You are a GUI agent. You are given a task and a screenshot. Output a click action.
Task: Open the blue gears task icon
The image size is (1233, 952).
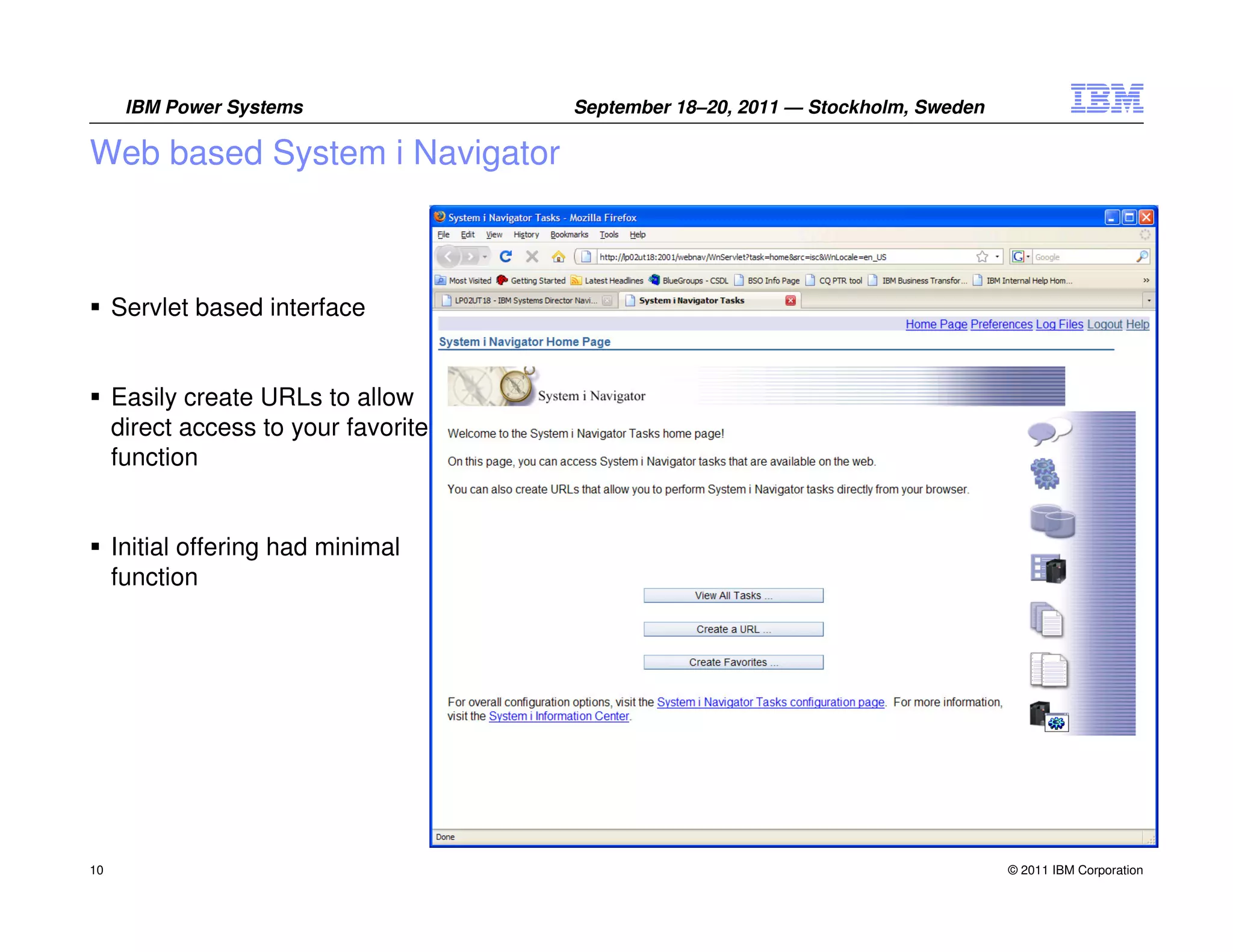(x=1045, y=474)
